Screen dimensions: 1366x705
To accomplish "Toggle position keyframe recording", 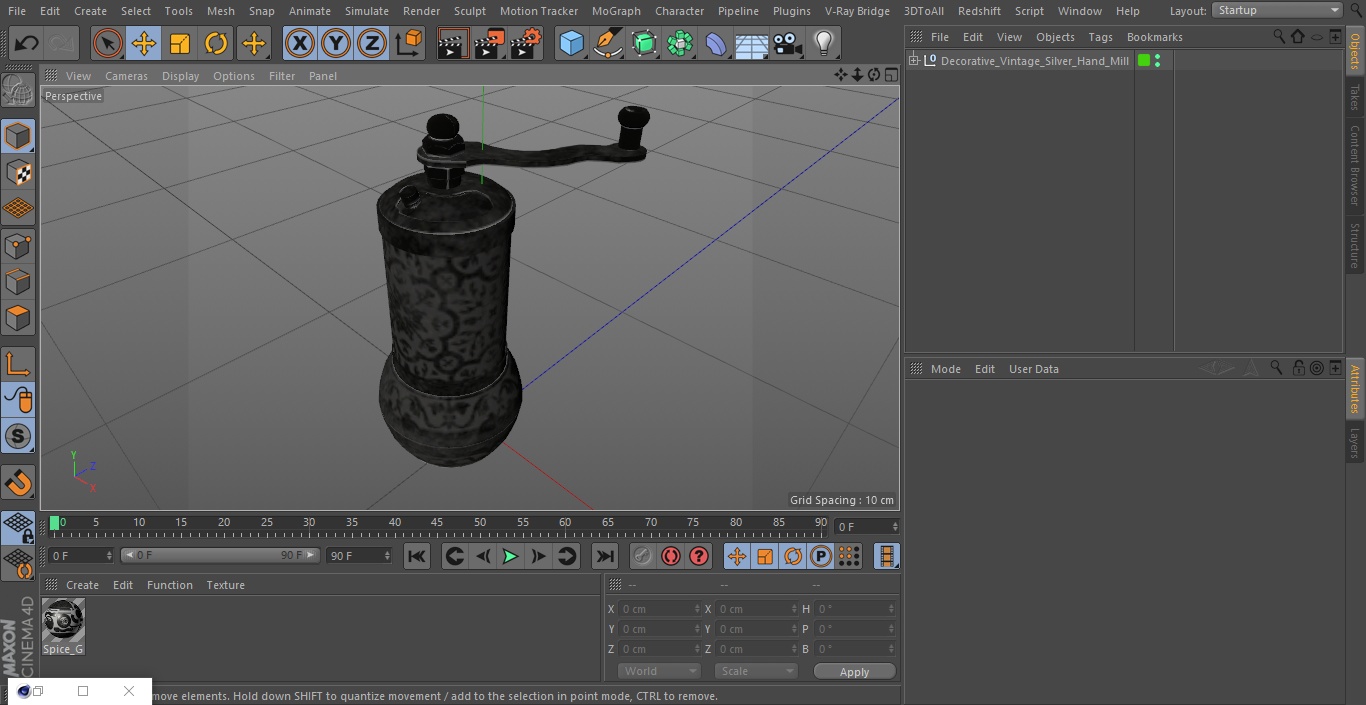I will 737,556.
